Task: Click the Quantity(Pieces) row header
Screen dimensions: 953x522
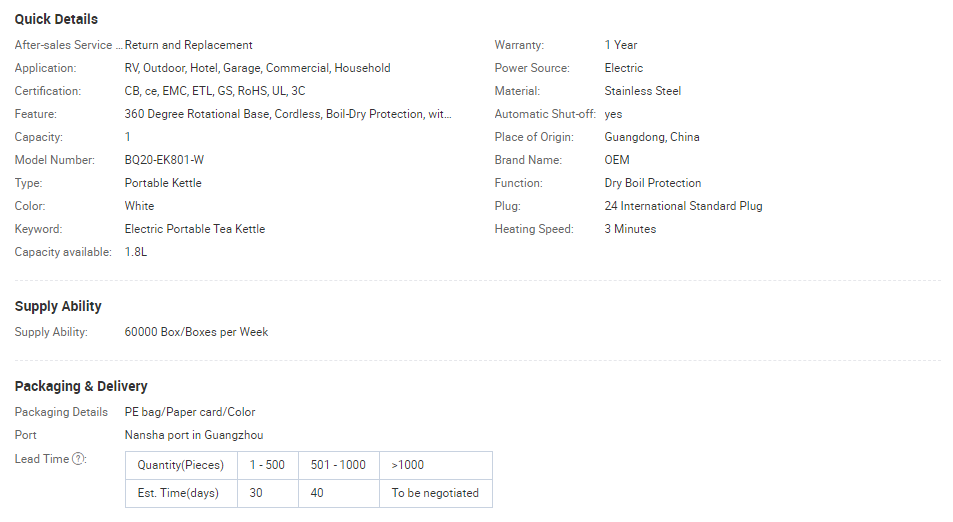Action: click(x=181, y=465)
